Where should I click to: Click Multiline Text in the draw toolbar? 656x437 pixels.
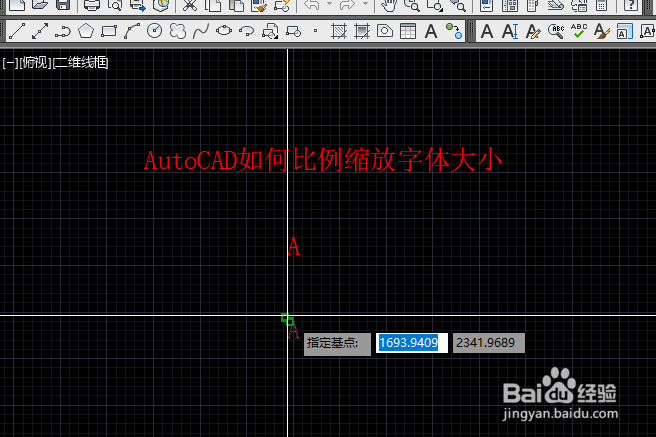(x=431, y=31)
